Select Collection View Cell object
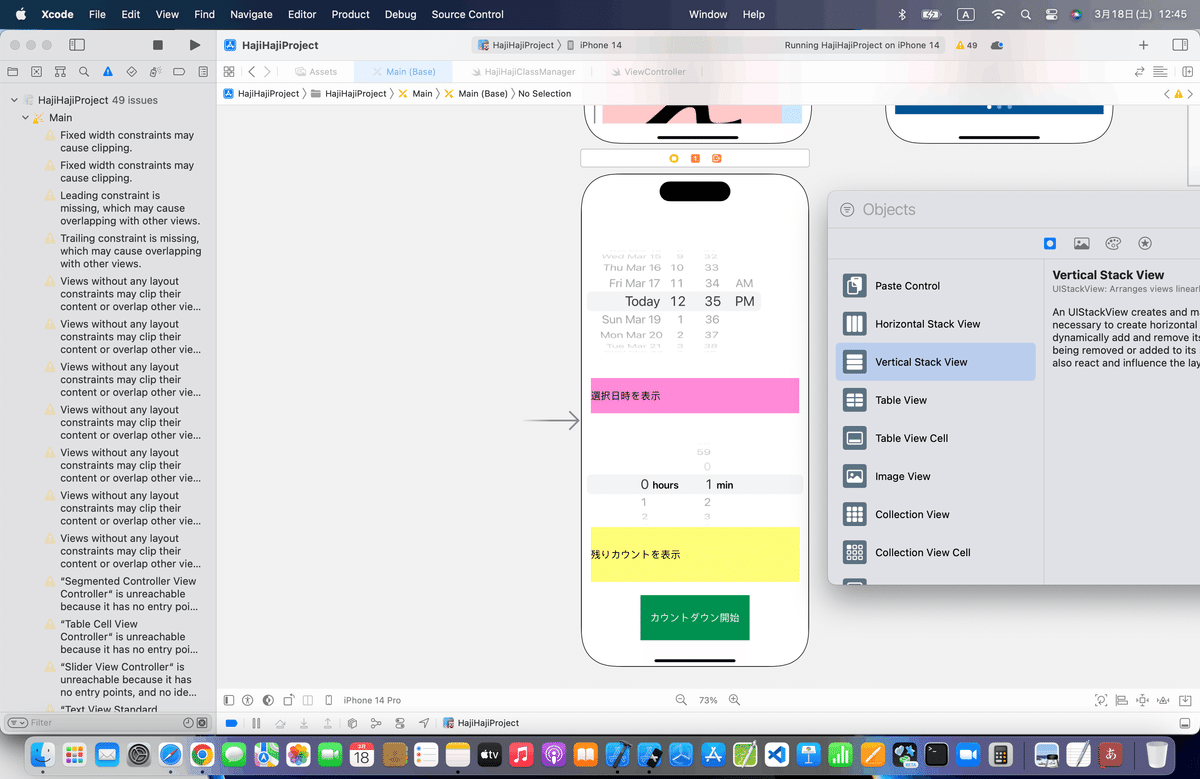This screenshot has width=1200, height=779. (935, 552)
